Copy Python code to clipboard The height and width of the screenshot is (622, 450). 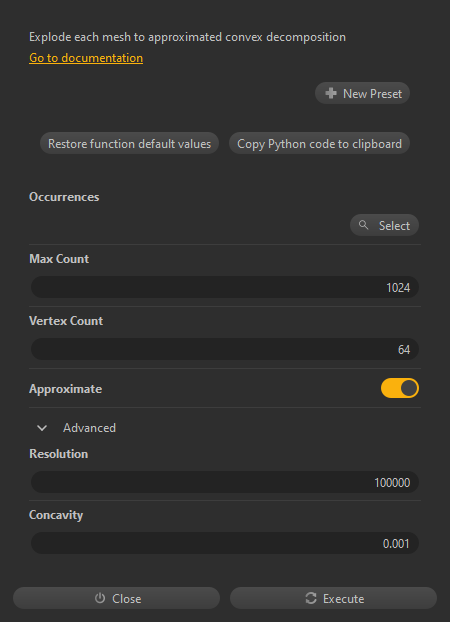click(319, 143)
